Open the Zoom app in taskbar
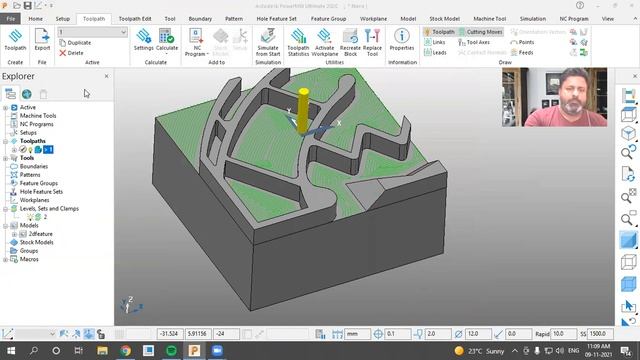Screen dimensions: 640x360 click(x=217, y=351)
